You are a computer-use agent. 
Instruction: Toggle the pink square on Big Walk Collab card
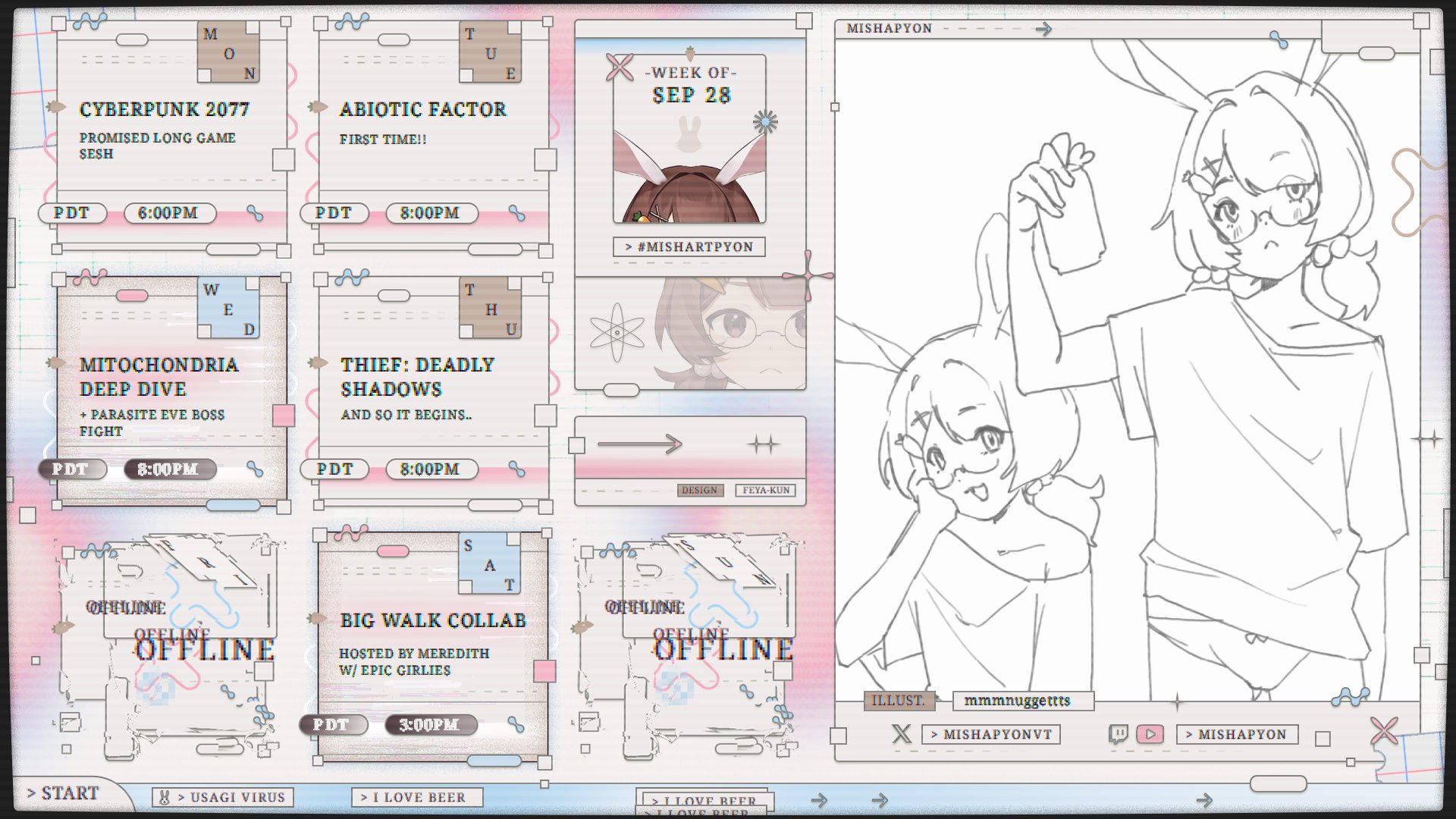(544, 671)
